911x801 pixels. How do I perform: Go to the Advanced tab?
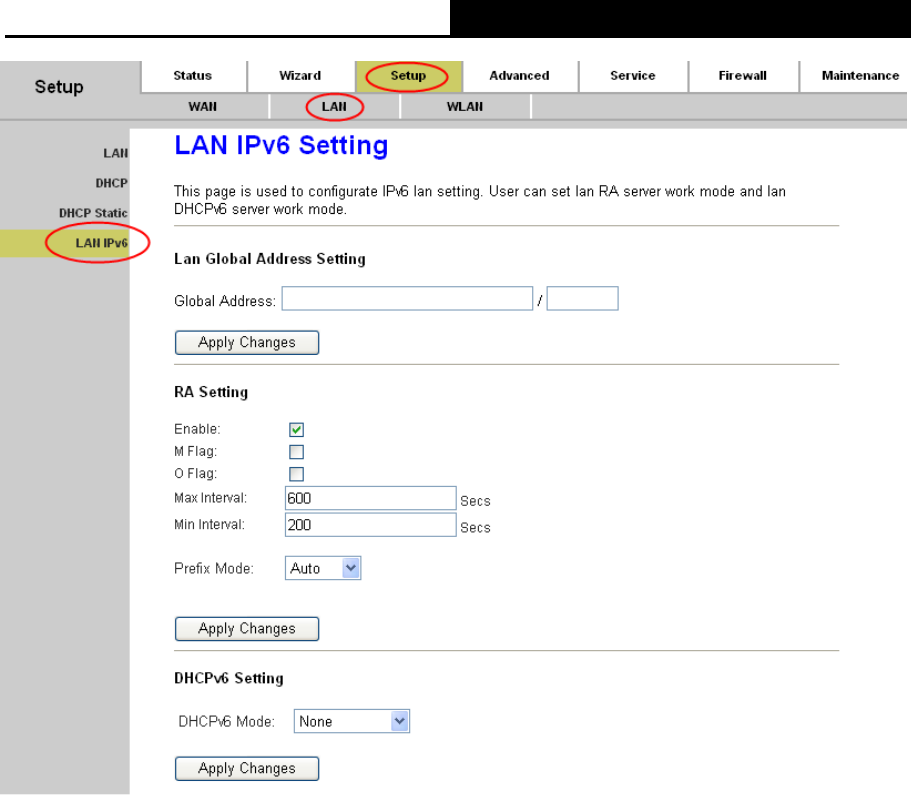519,76
